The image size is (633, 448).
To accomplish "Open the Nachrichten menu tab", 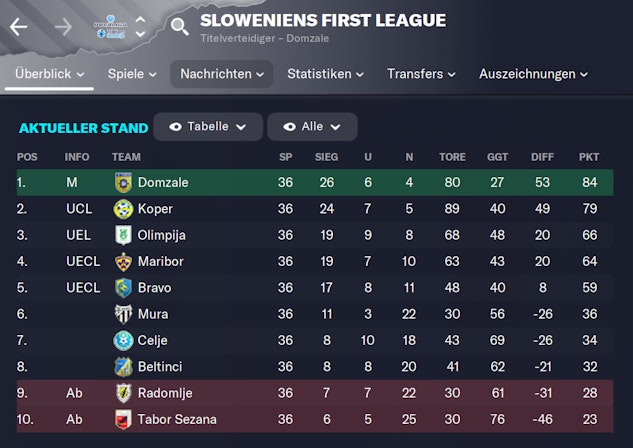I will tap(221, 74).
